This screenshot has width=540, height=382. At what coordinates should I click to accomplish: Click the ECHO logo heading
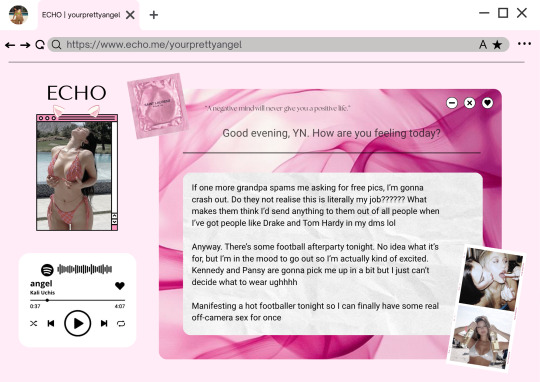pos(76,93)
